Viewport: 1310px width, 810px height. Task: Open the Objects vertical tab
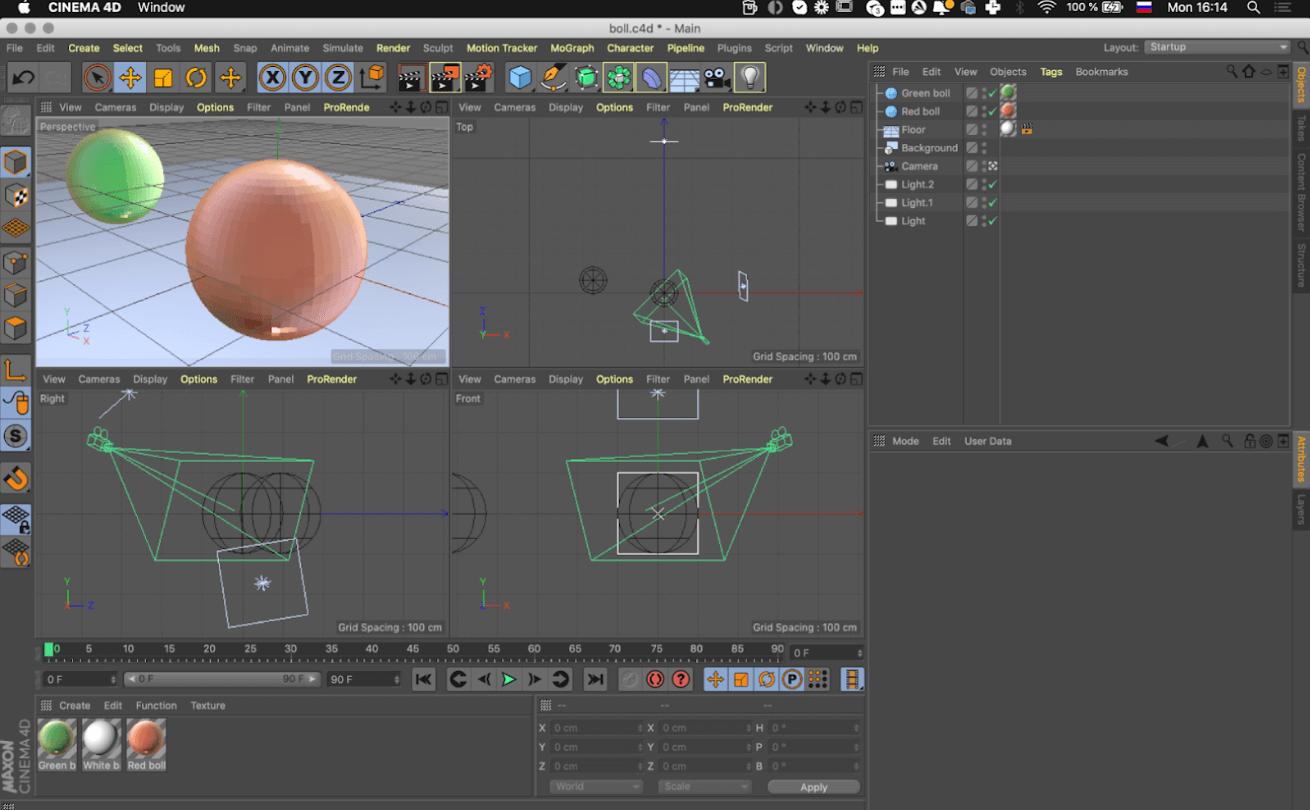point(1301,85)
